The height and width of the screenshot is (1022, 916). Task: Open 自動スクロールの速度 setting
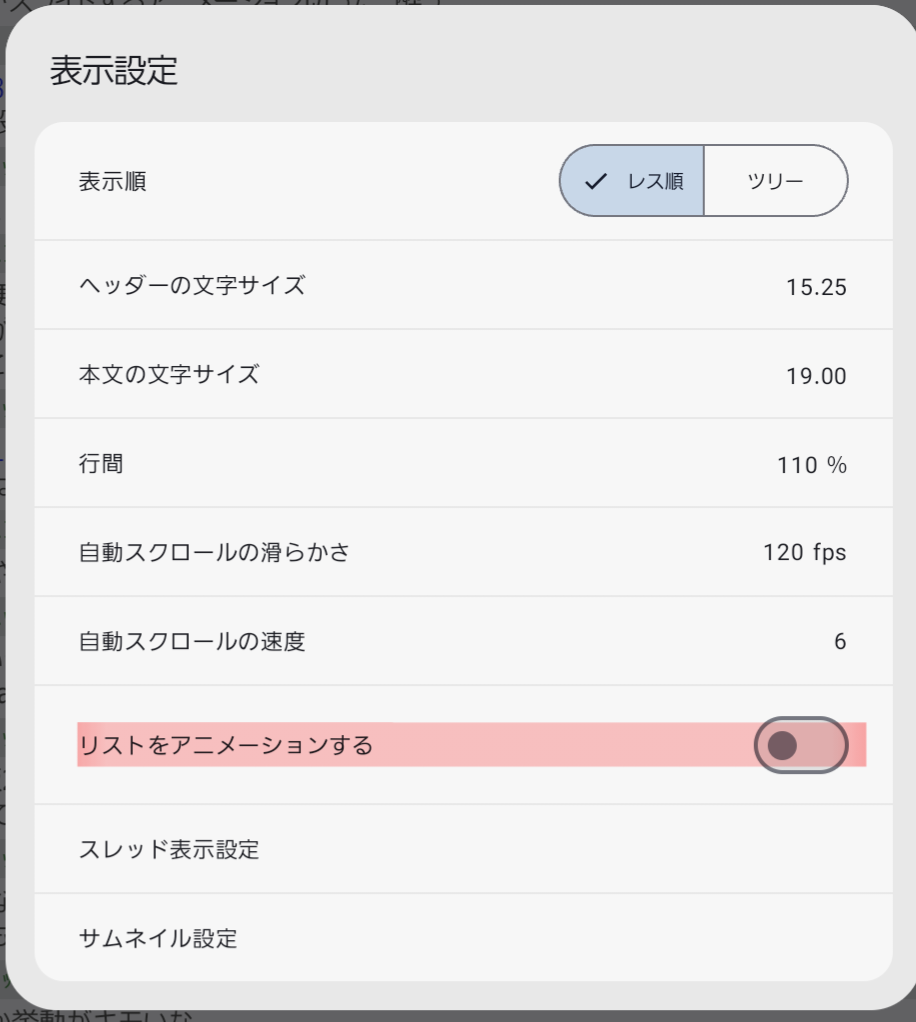point(192,641)
